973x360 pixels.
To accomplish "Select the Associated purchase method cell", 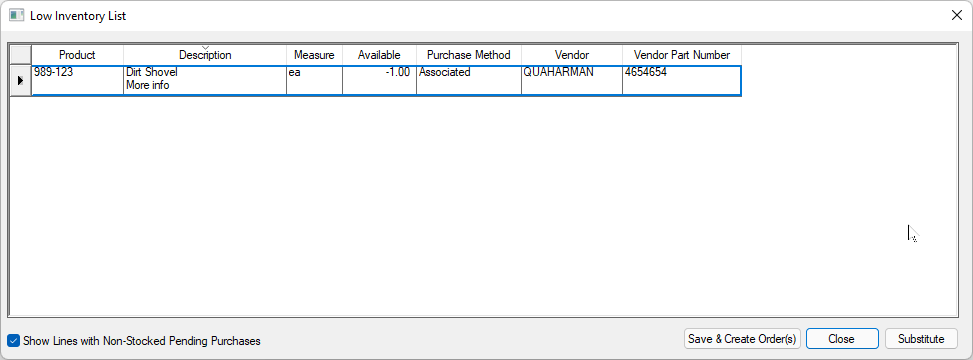I will (469, 81).
